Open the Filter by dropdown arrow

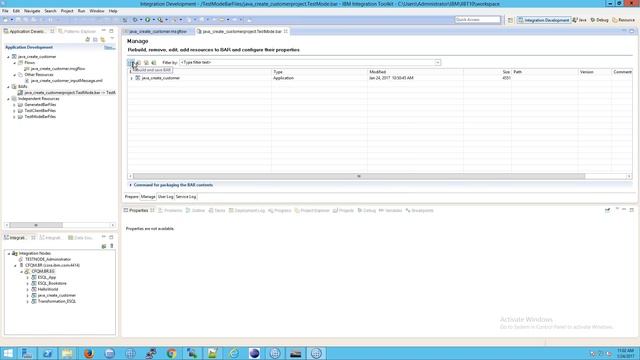438,62
